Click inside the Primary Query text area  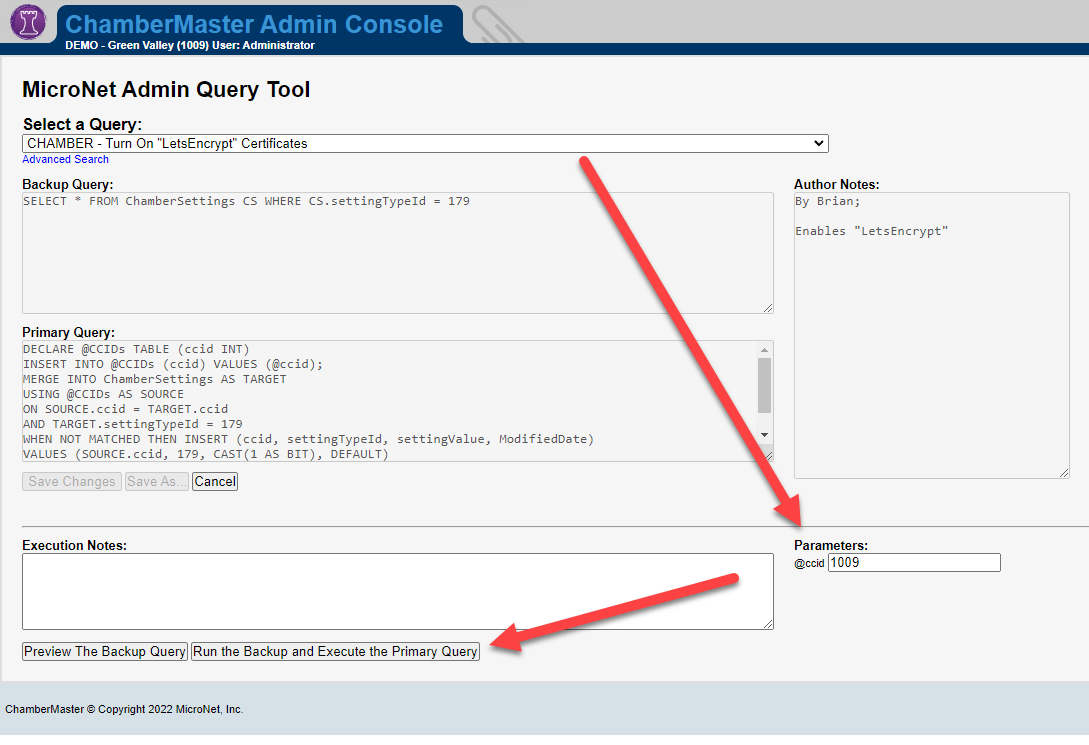coord(390,401)
